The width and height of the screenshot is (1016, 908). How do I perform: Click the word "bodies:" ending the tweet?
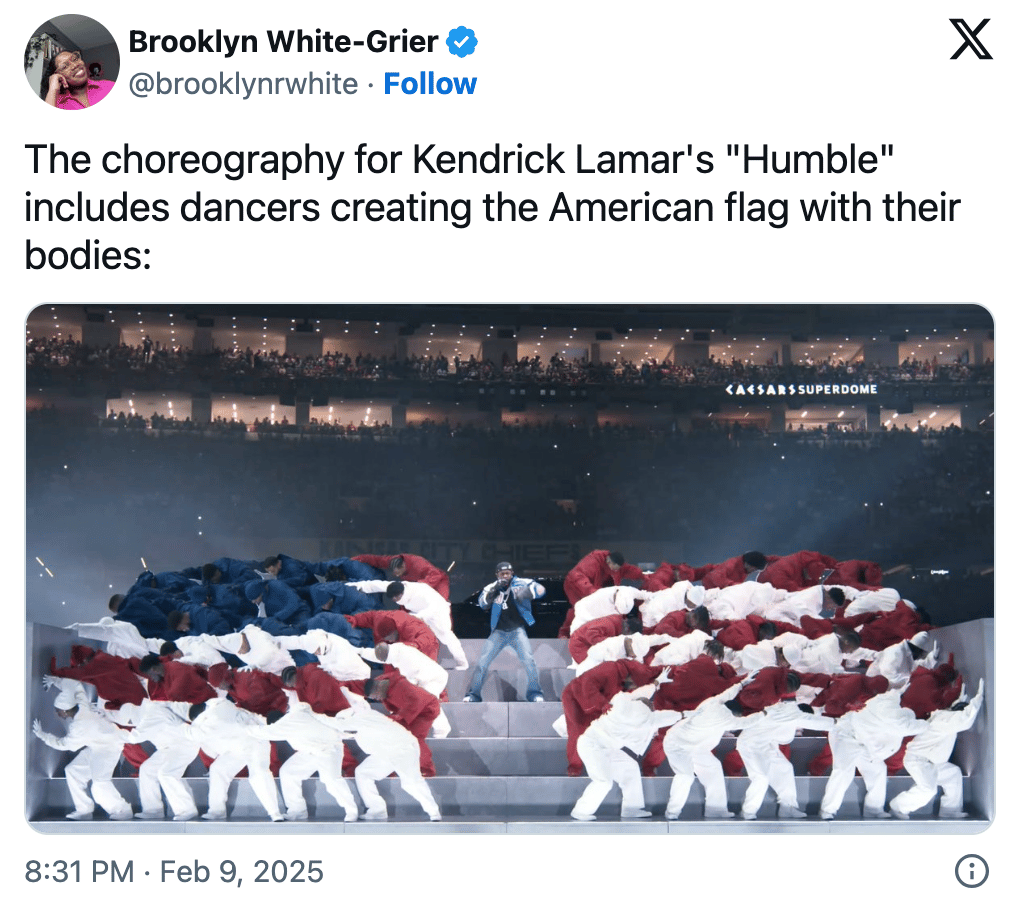tap(88, 255)
